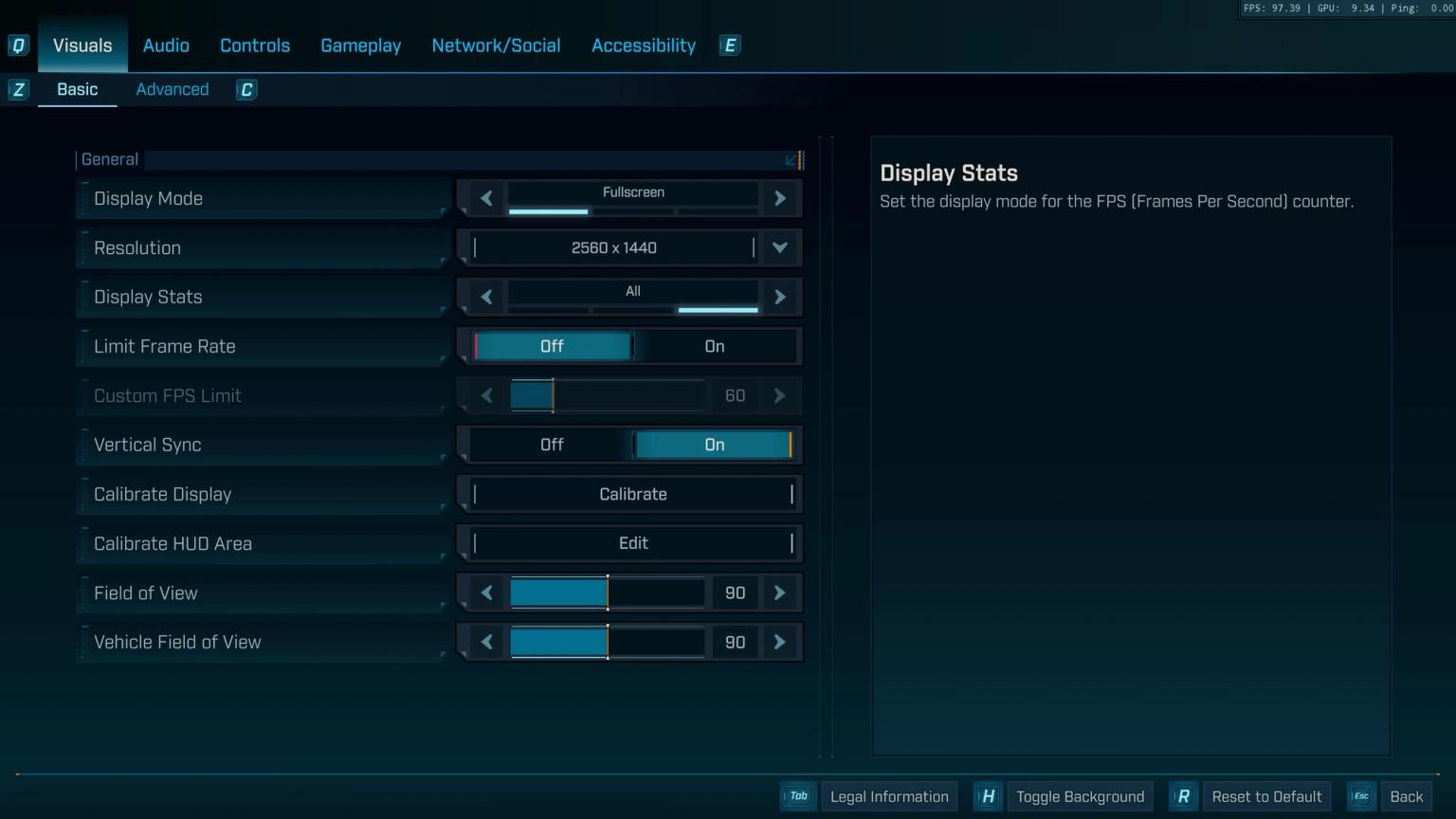Toggle the background visibility
This screenshot has width=1456, height=819.
pyautogui.click(x=1080, y=796)
